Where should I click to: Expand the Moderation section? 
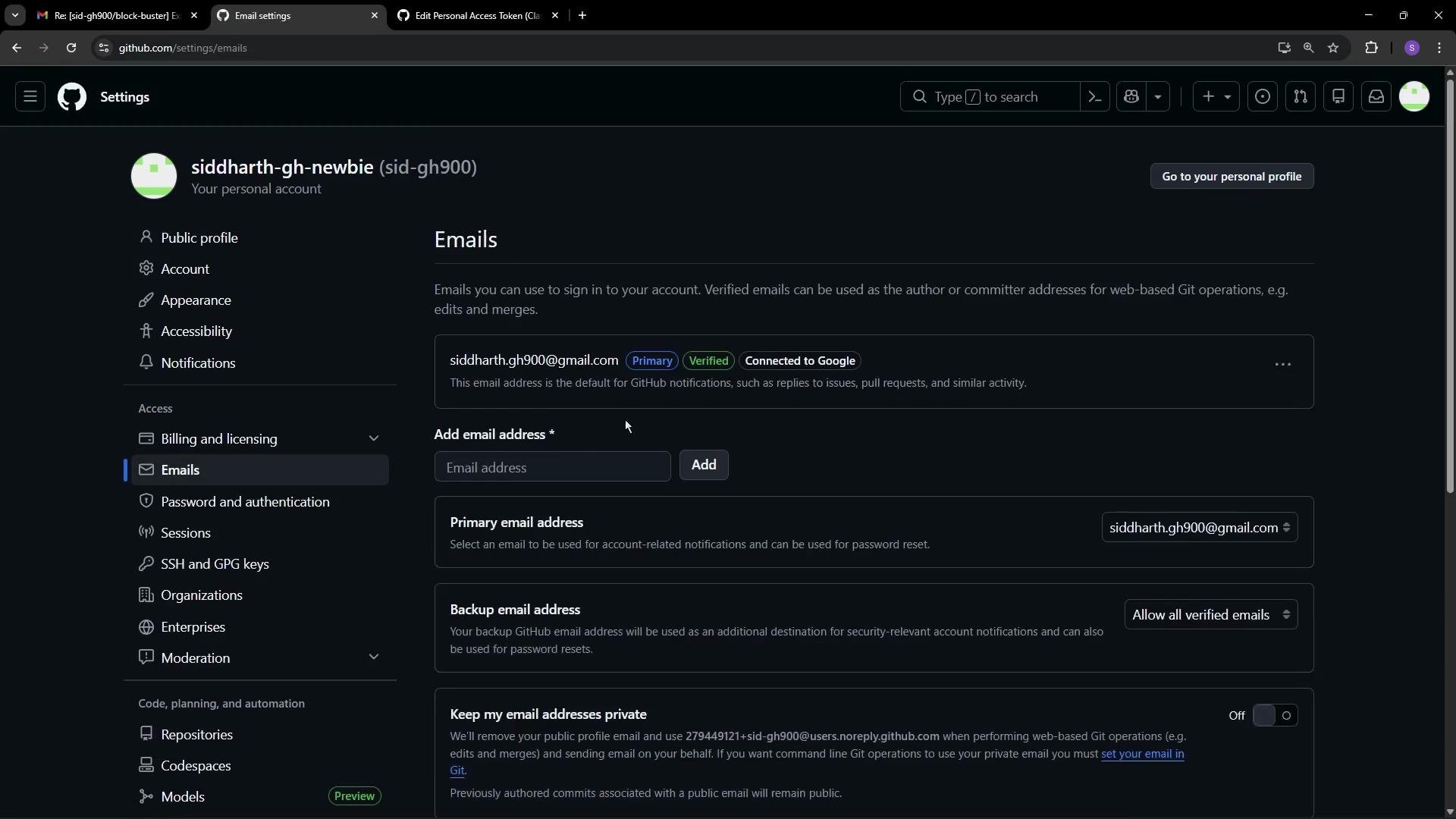click(260, 658)
